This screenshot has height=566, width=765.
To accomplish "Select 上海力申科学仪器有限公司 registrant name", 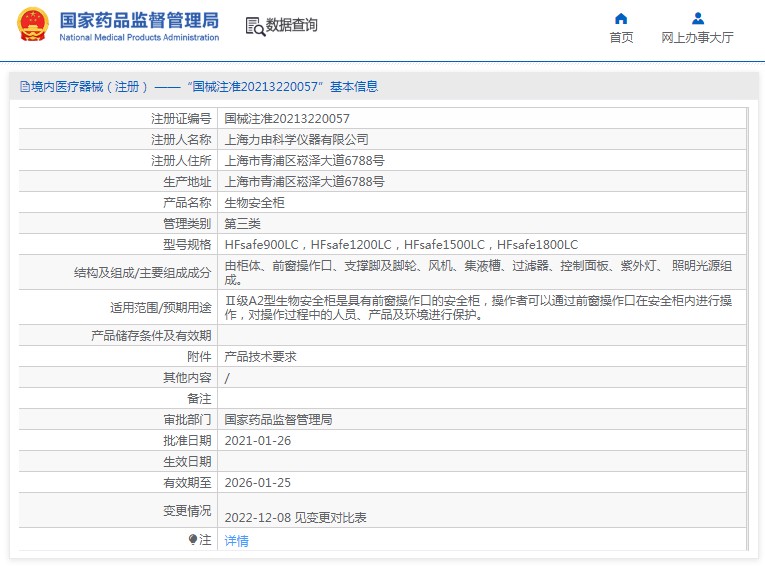I will (296, 140).
